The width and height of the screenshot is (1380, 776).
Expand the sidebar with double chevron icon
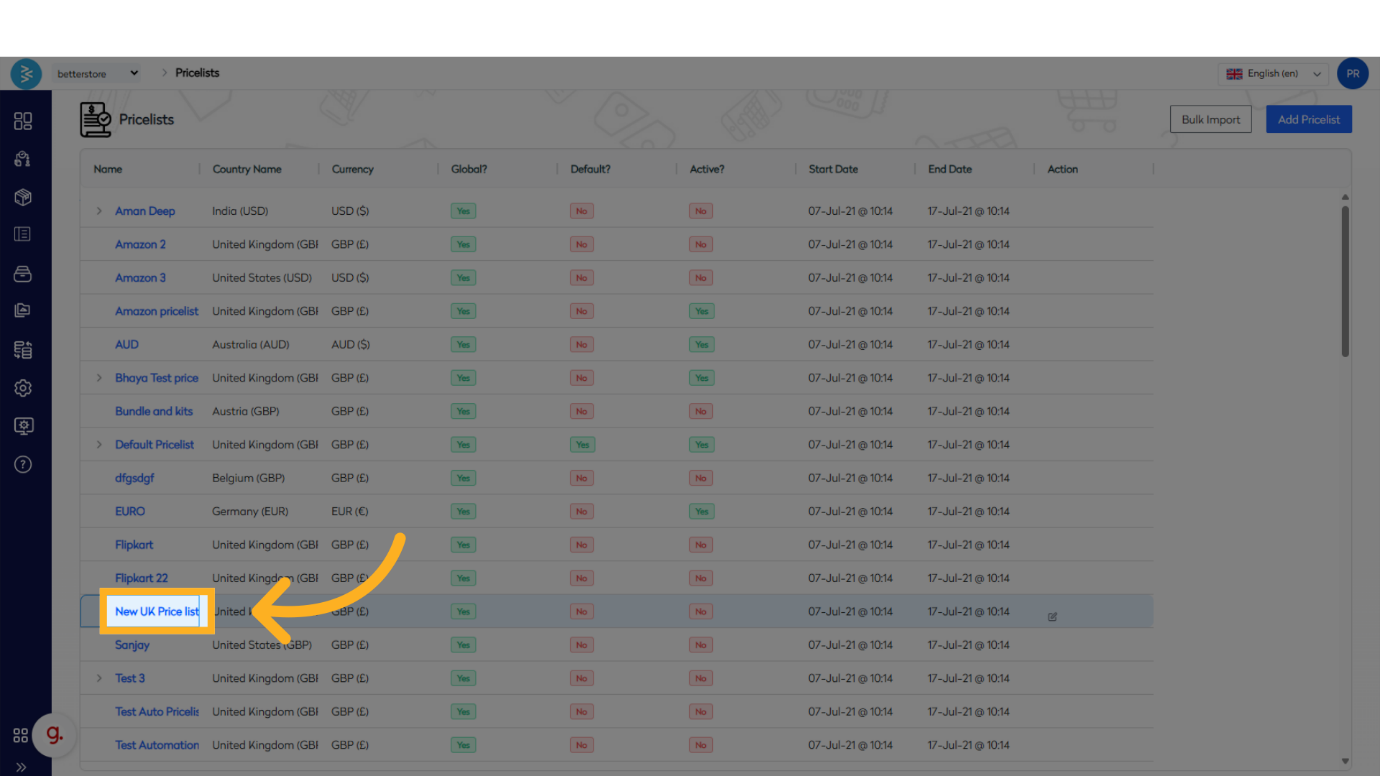point(22,767)
